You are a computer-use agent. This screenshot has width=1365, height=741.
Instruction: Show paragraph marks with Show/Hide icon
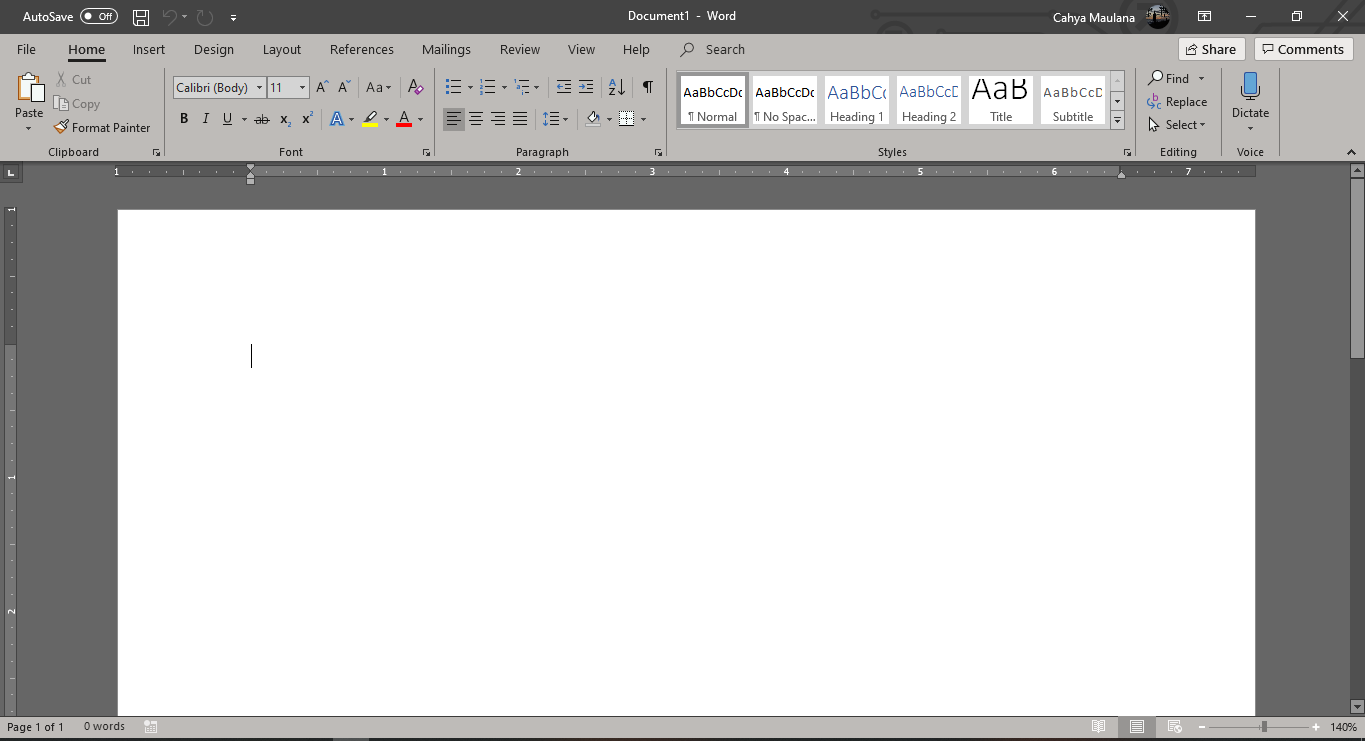click(645, 87)
